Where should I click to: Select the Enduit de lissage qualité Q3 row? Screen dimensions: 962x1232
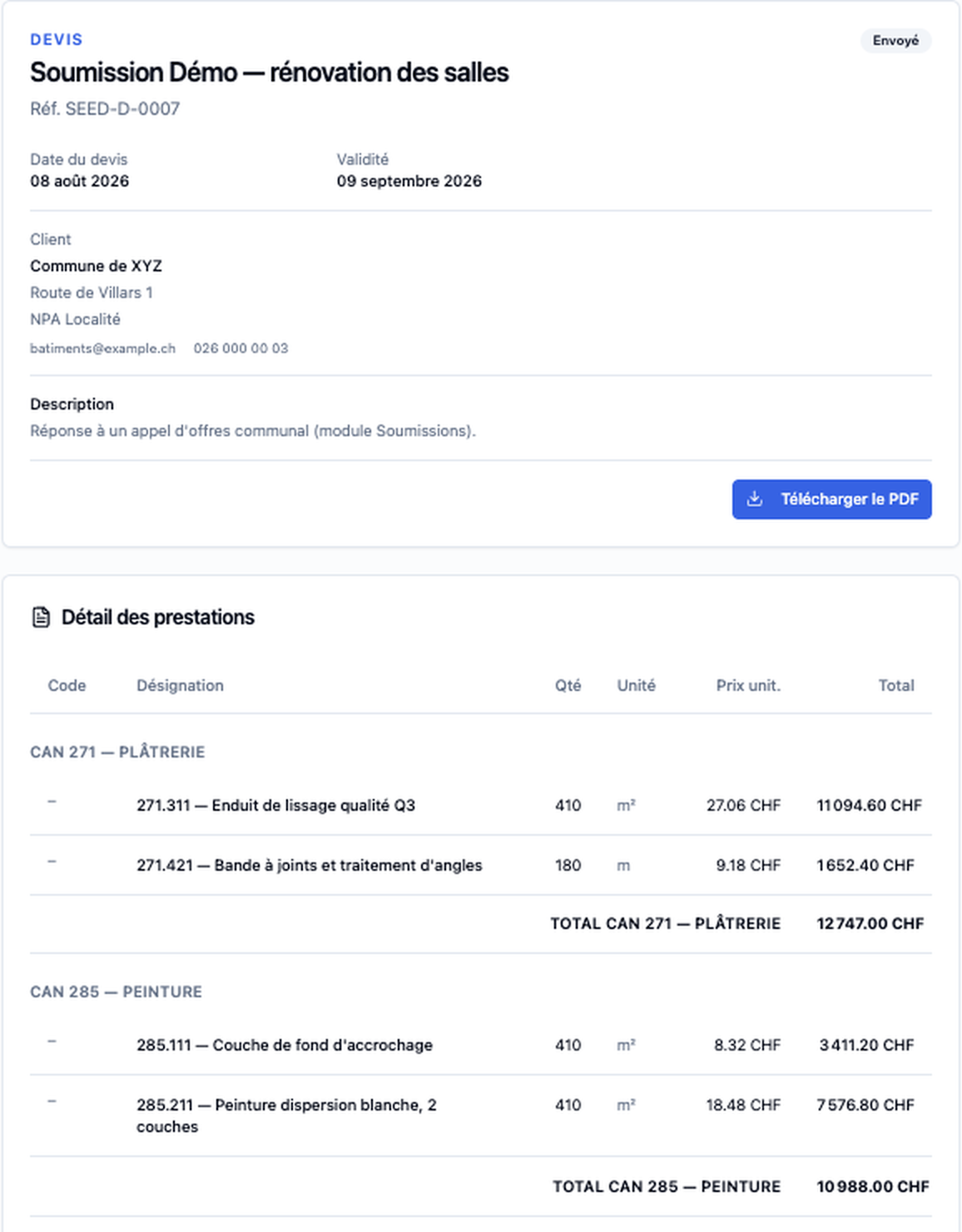[x=481, y=805]
